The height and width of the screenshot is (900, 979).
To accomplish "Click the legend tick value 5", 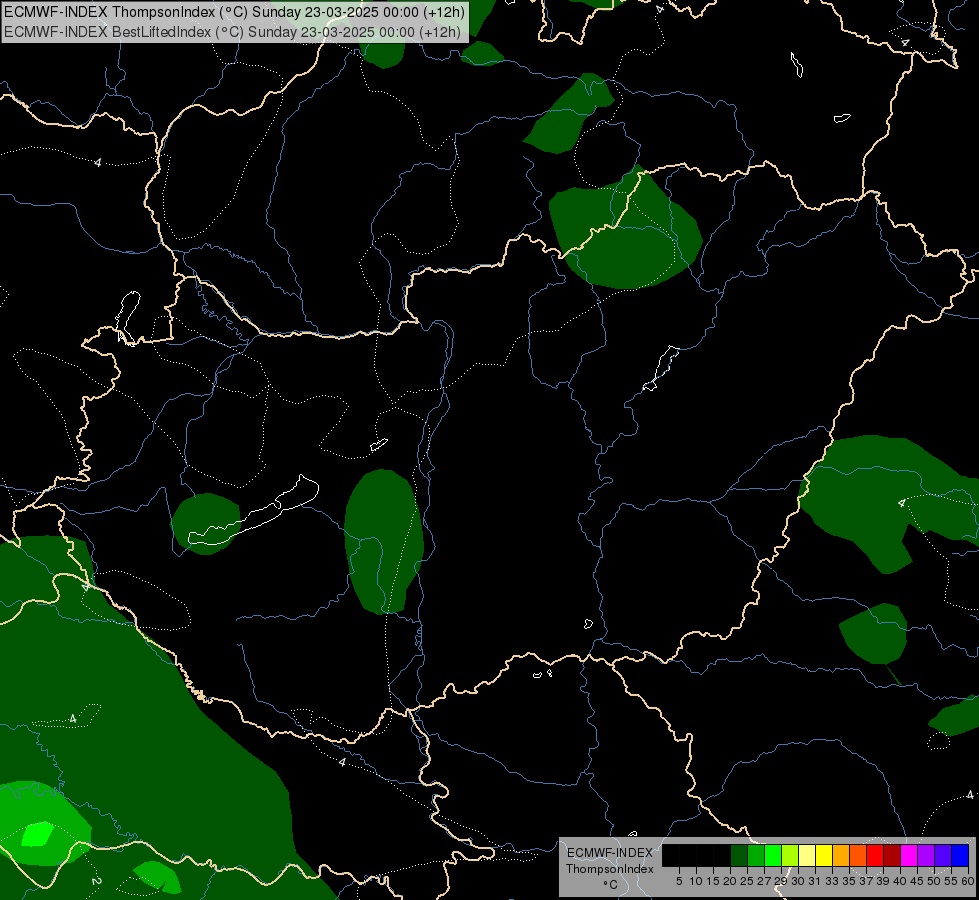I will coord(679,881).
